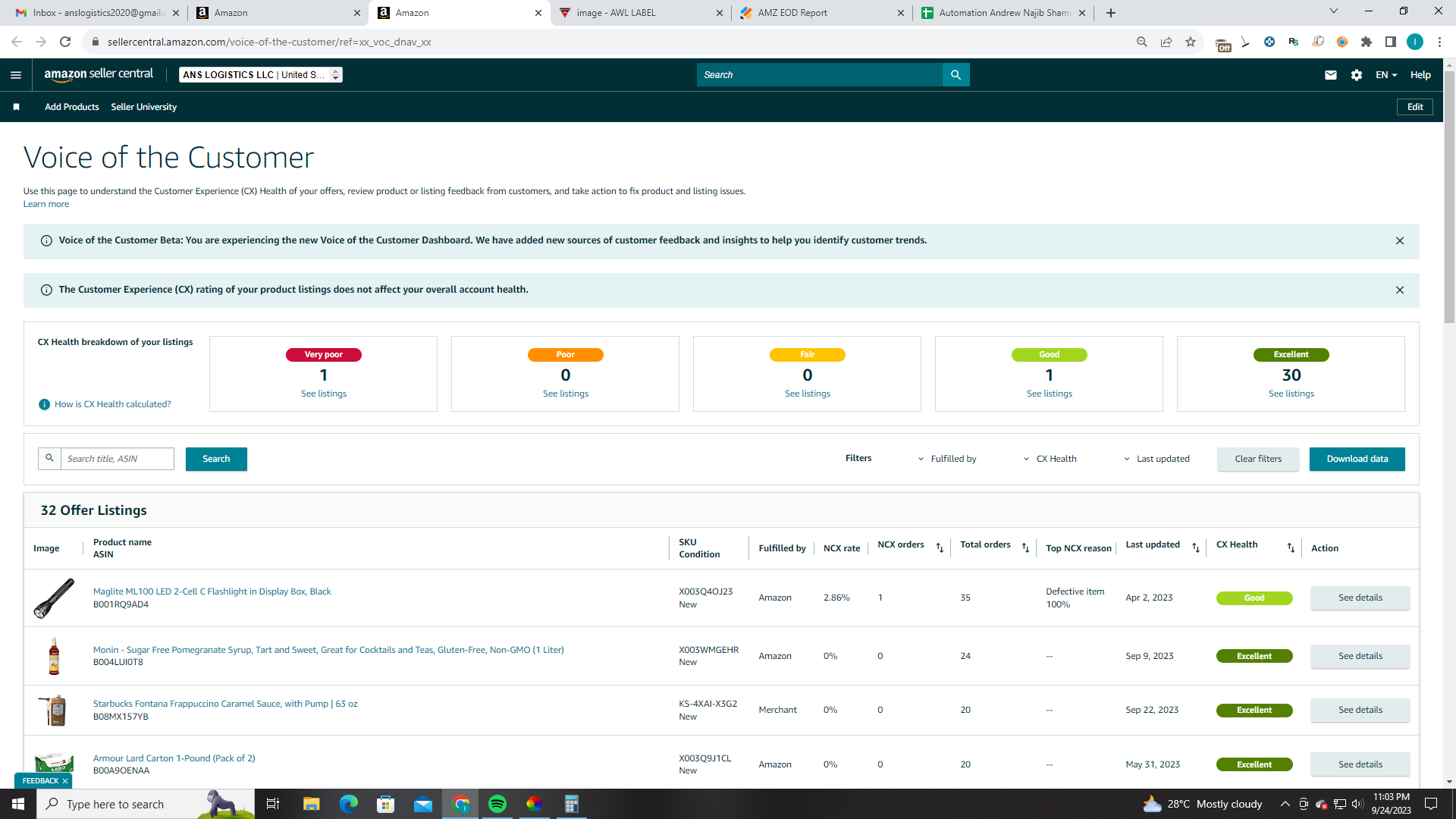This screenshot has height=819, width=1456.
Task: See details for Monin Pomegranate Syrup
Action: [x=1360, y=656]
